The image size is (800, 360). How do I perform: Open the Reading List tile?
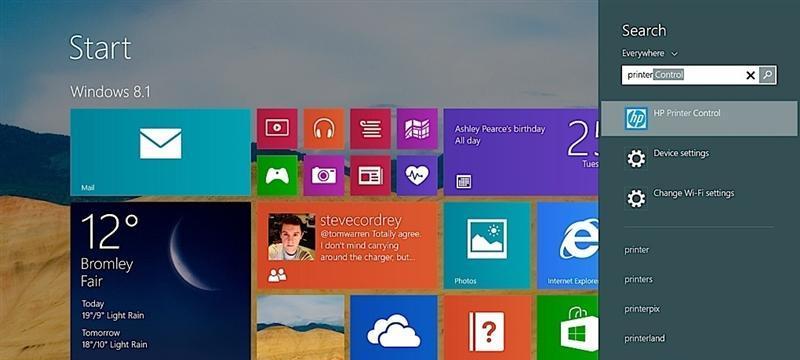click(370, 128)
